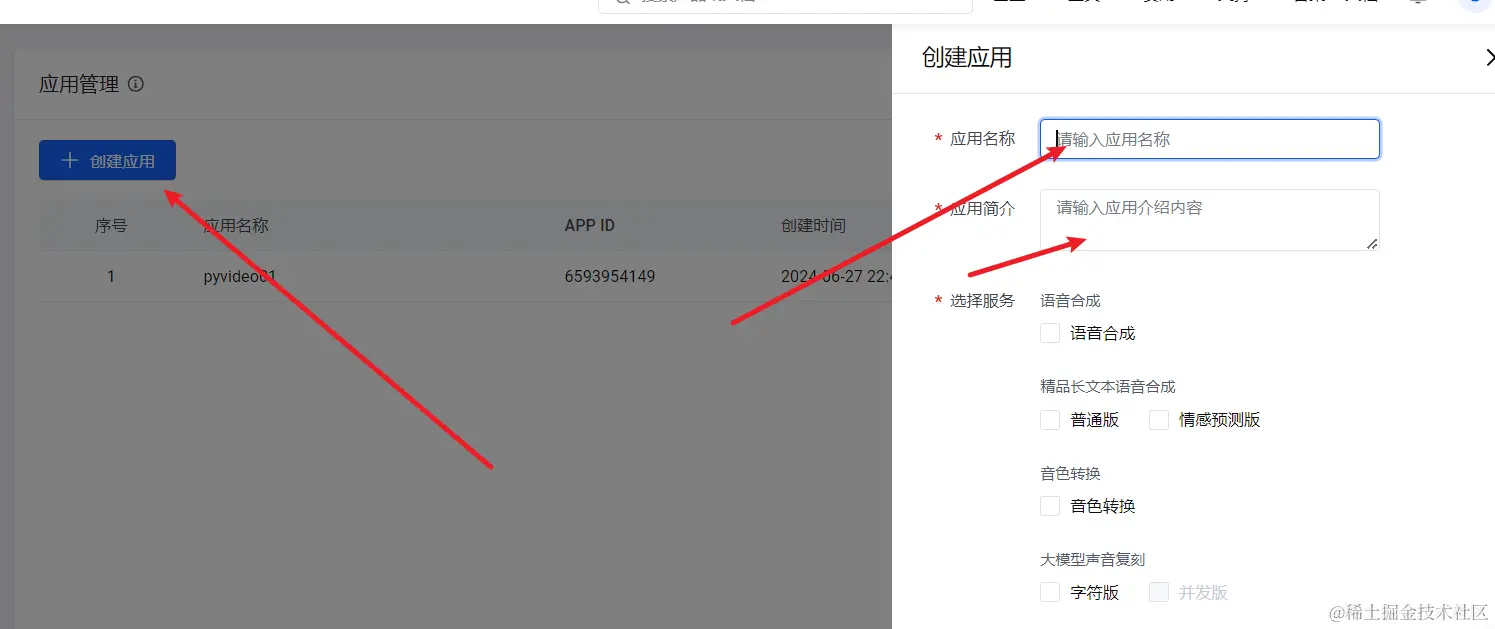
Task: Check the 字符版 checkbox
Action: 1050,592
